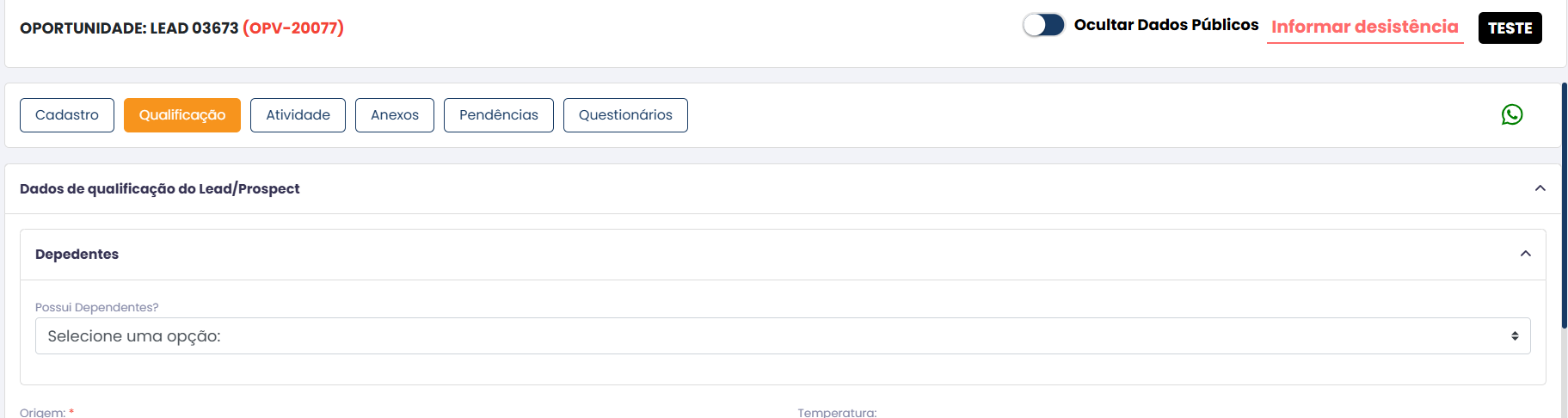The height and width of the screenshot is (418, 1568).
Task: Click the OPORTUNIDADE: LEAD 03673 title
Action: tap(129, 28)
